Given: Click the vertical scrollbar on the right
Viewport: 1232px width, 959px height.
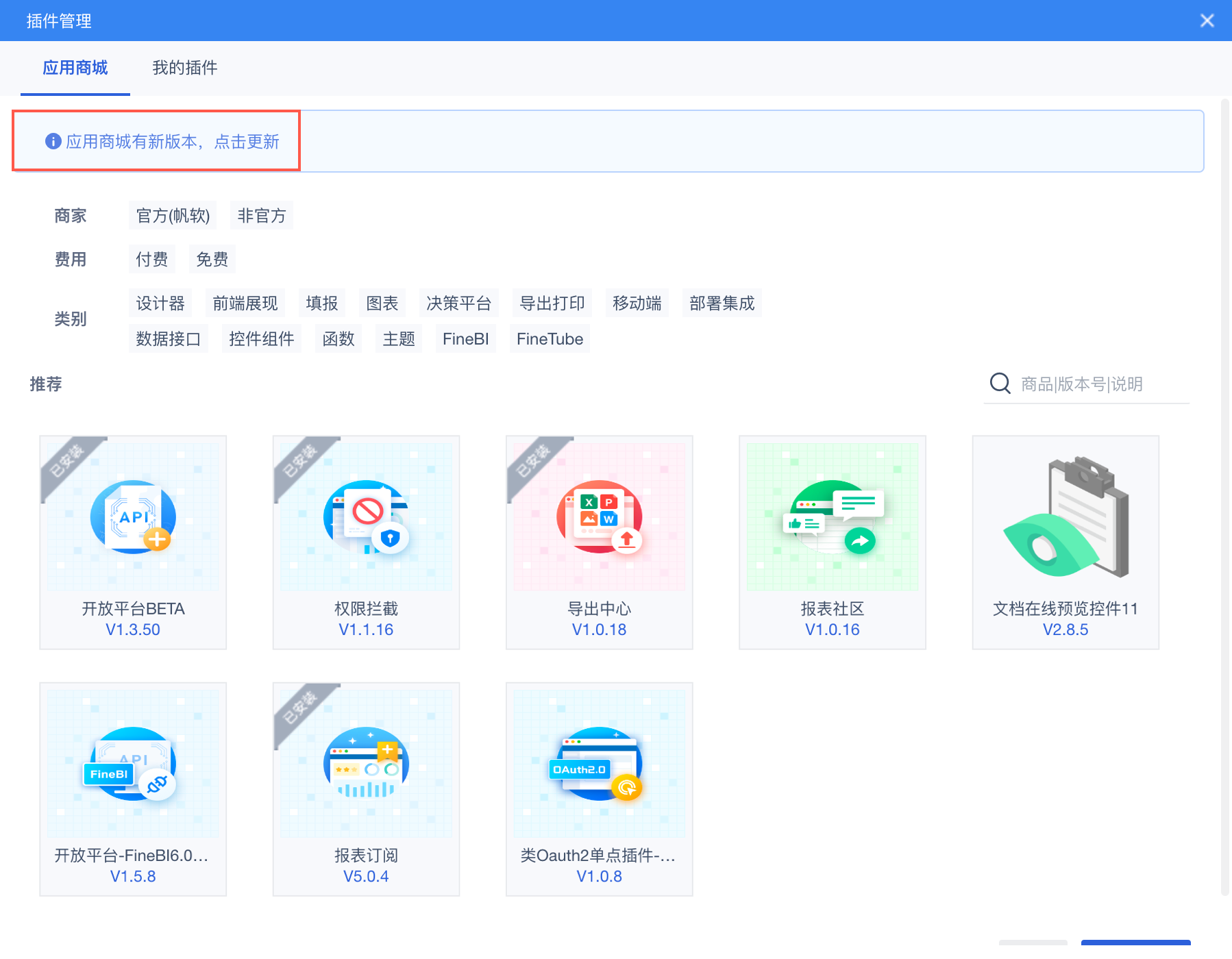Looking at the screenshot, I should [1225, 497].
